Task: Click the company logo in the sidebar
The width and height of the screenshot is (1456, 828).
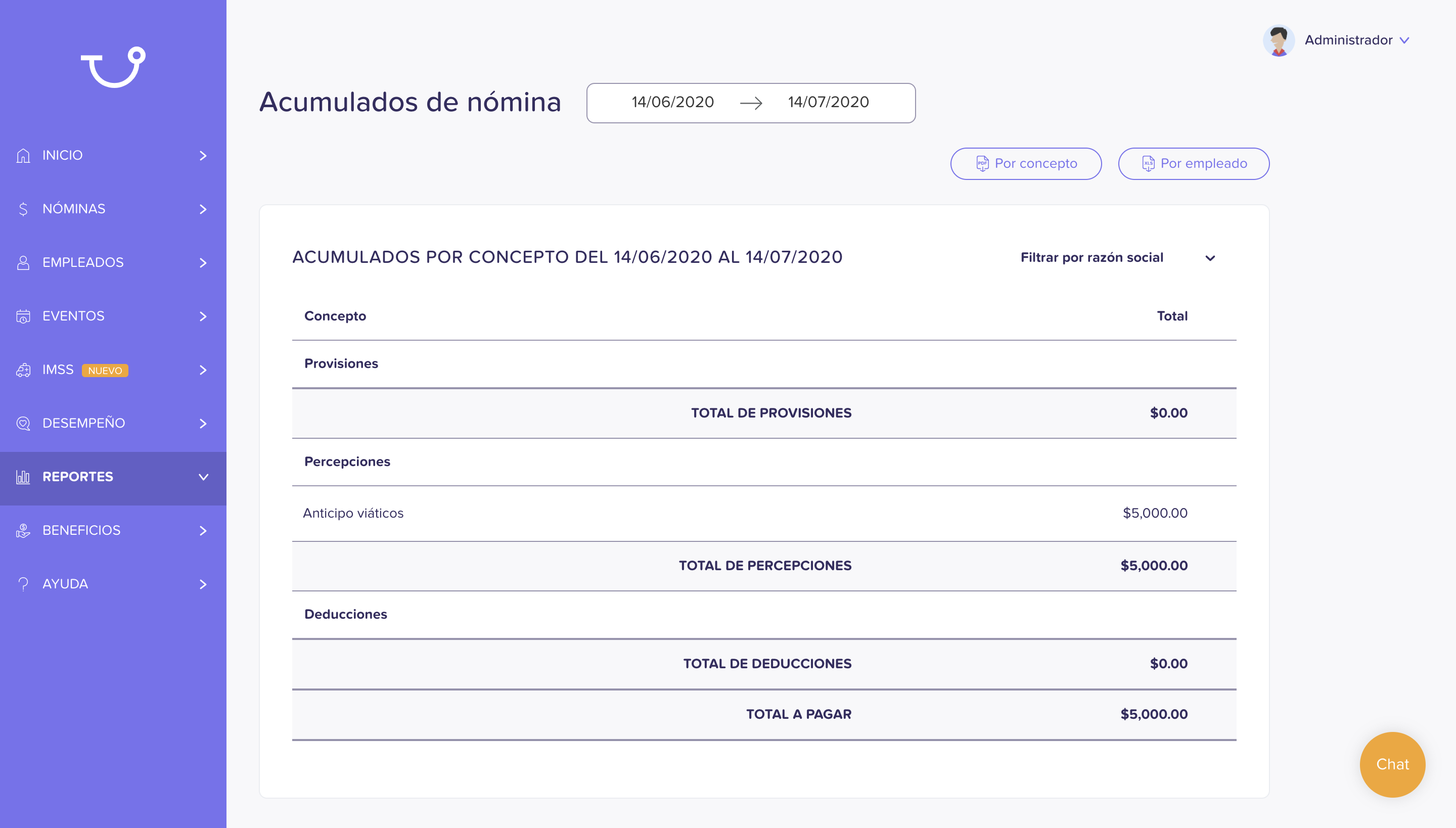Action: click(x=113, y=67)
